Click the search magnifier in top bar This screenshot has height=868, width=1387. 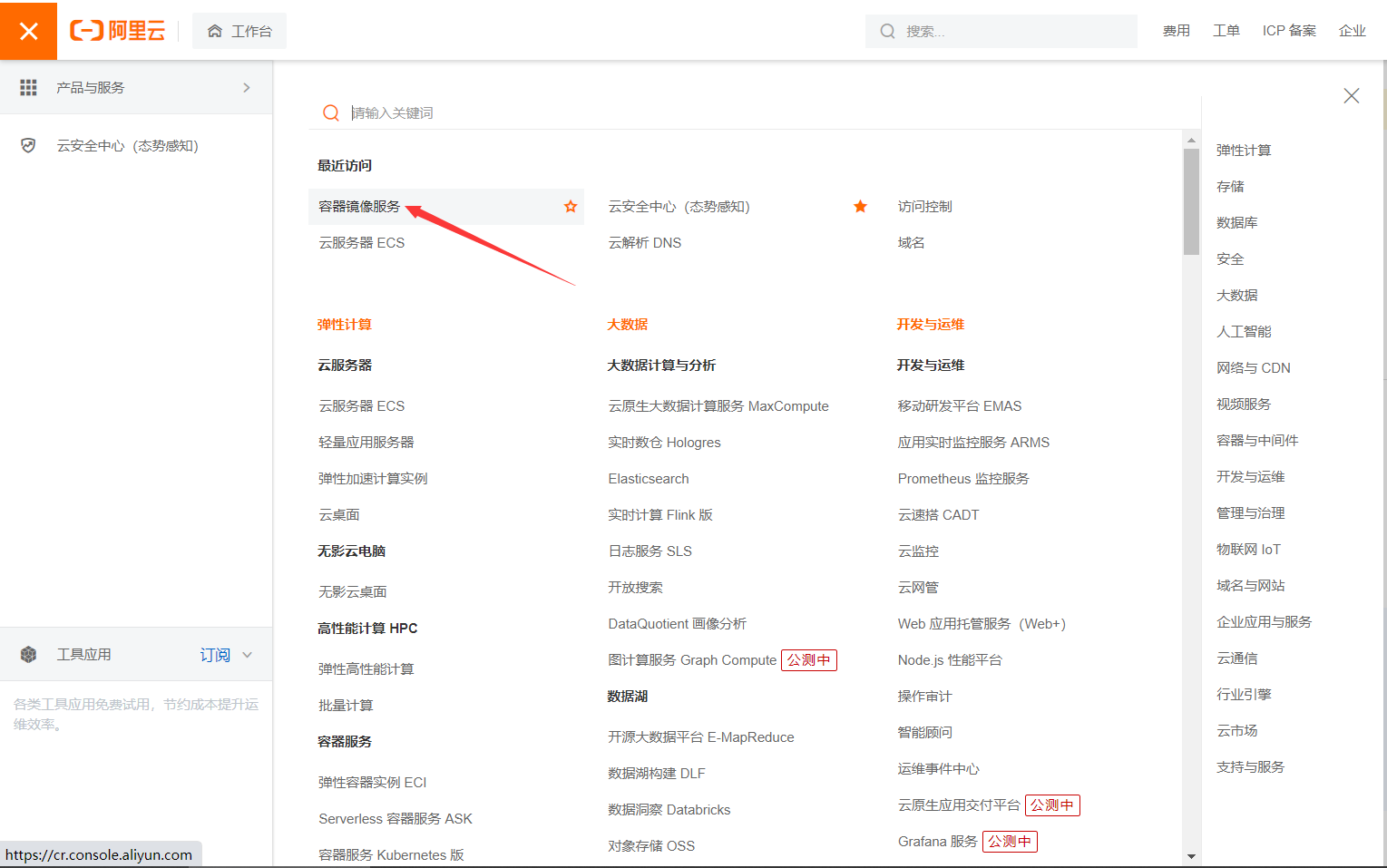[x=887, y=31]
